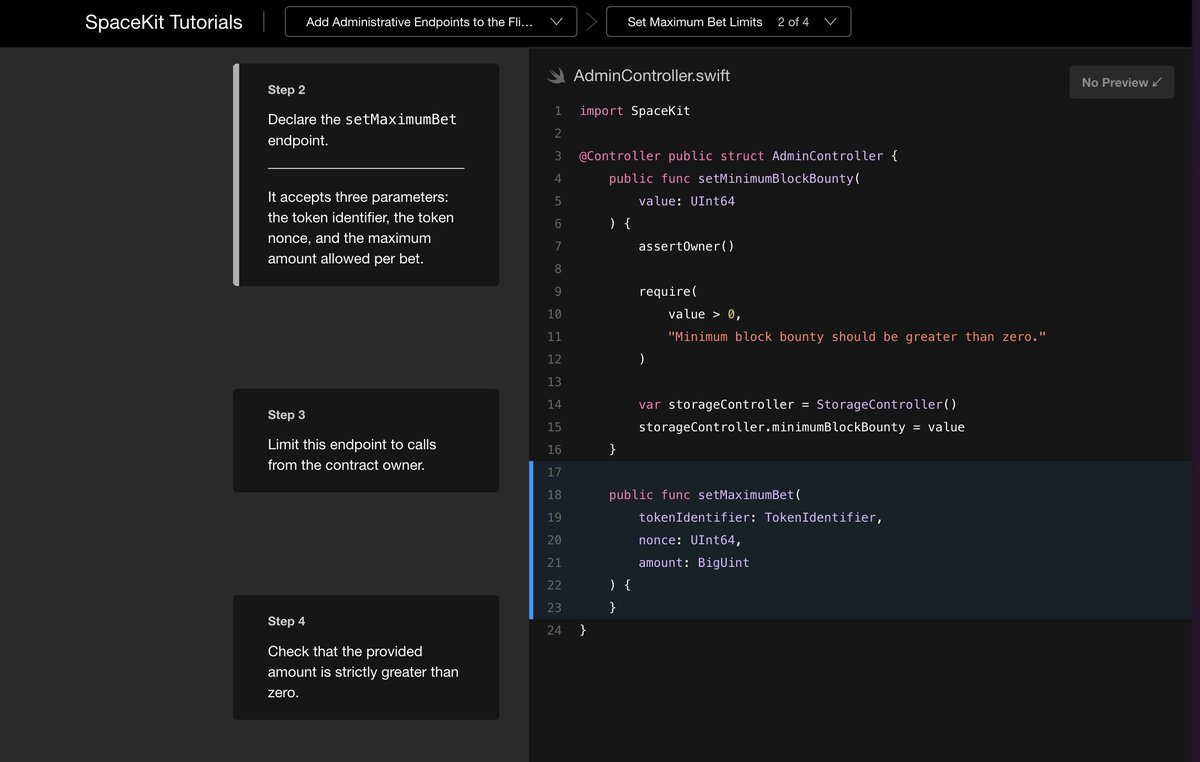
Task: Select the Step 4 card
Action: [366, 657]
